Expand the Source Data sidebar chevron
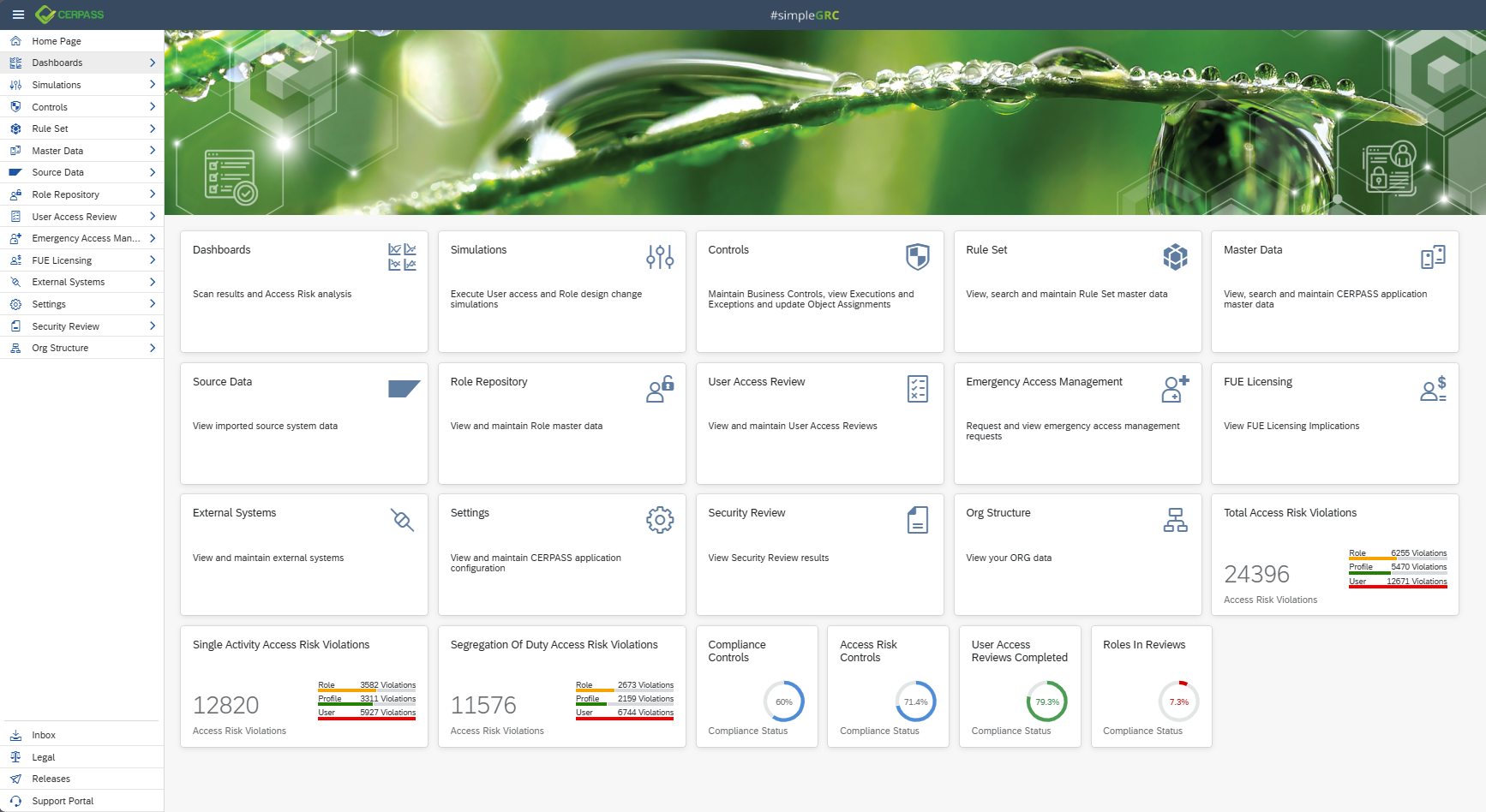The height and width of the screenshot is (812, 1486). point(153,172)
